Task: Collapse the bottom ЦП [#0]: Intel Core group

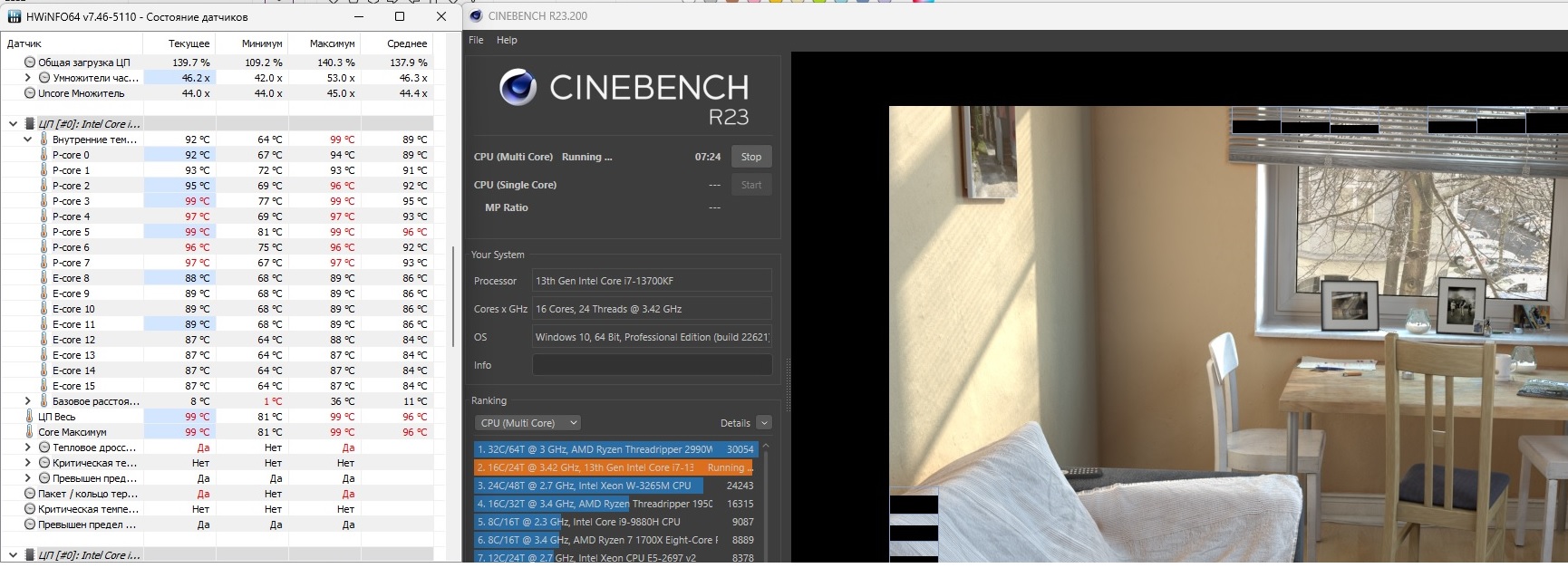Action: (13, 555)
